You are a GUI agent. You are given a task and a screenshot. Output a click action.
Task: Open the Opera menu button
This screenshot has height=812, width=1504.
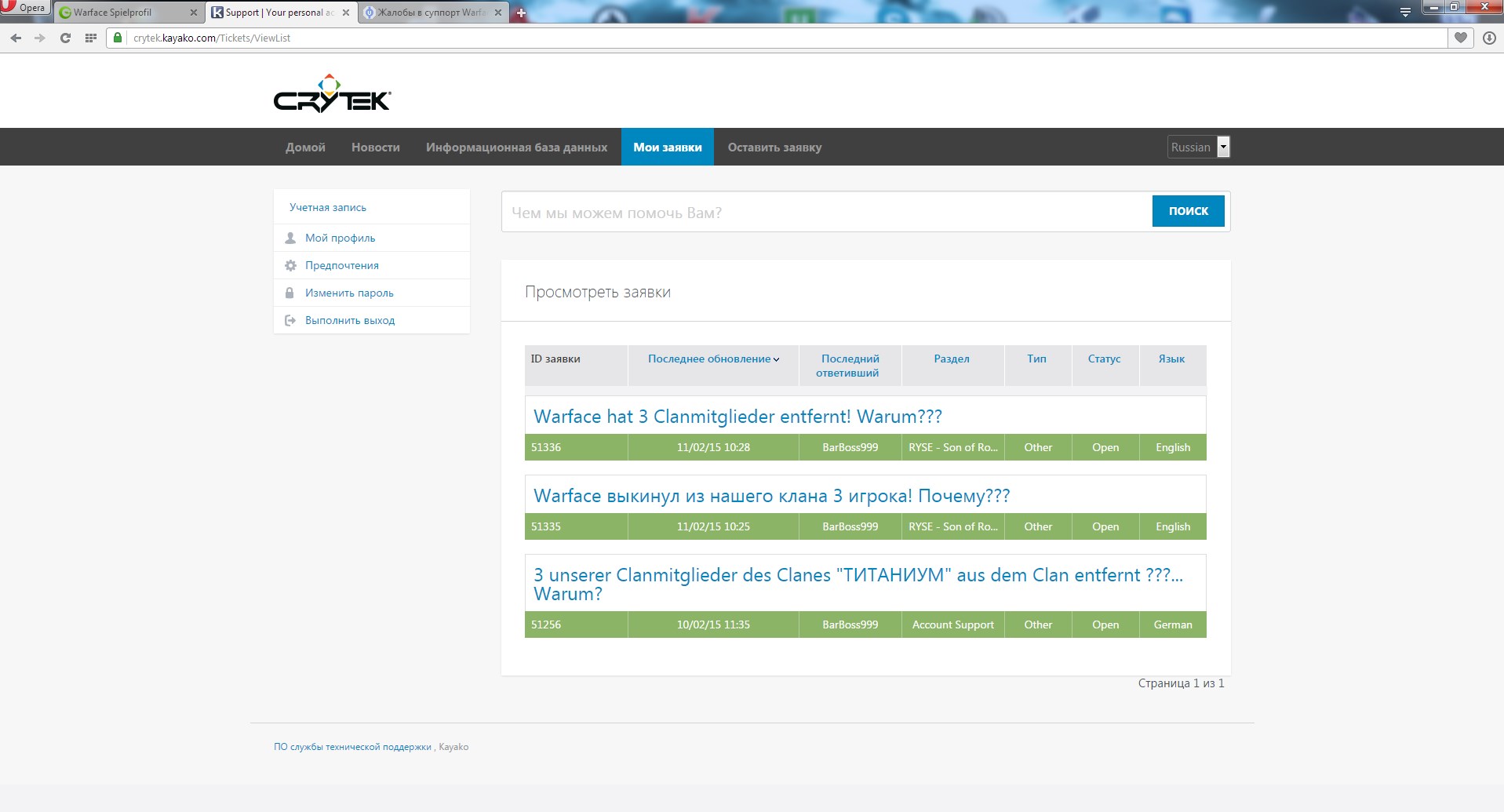pos(24,8)
